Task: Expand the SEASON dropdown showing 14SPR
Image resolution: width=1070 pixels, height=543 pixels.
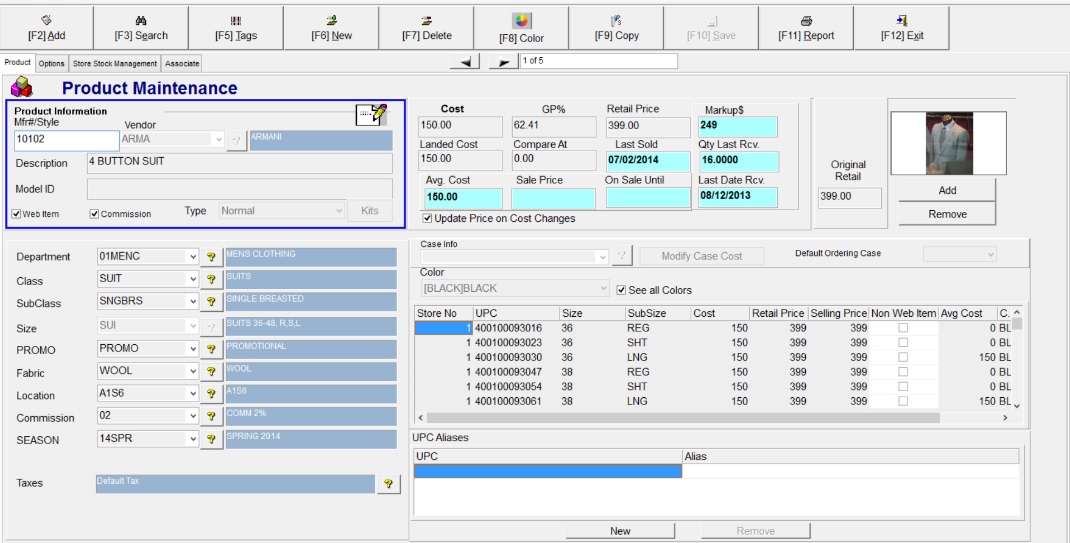Action: pos(192,439)
